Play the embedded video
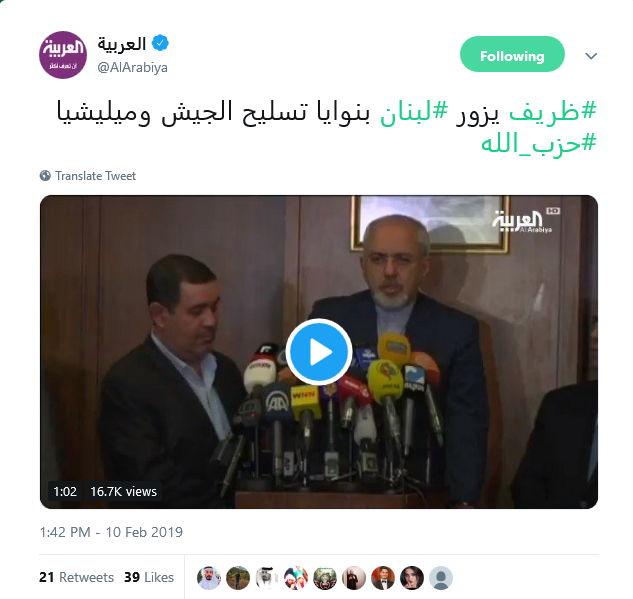This screenshot has height=599, width=633. pos(319,352)
